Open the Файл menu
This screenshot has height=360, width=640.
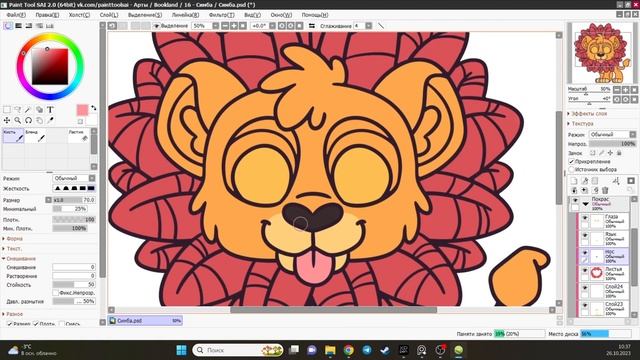click(16, 15)
